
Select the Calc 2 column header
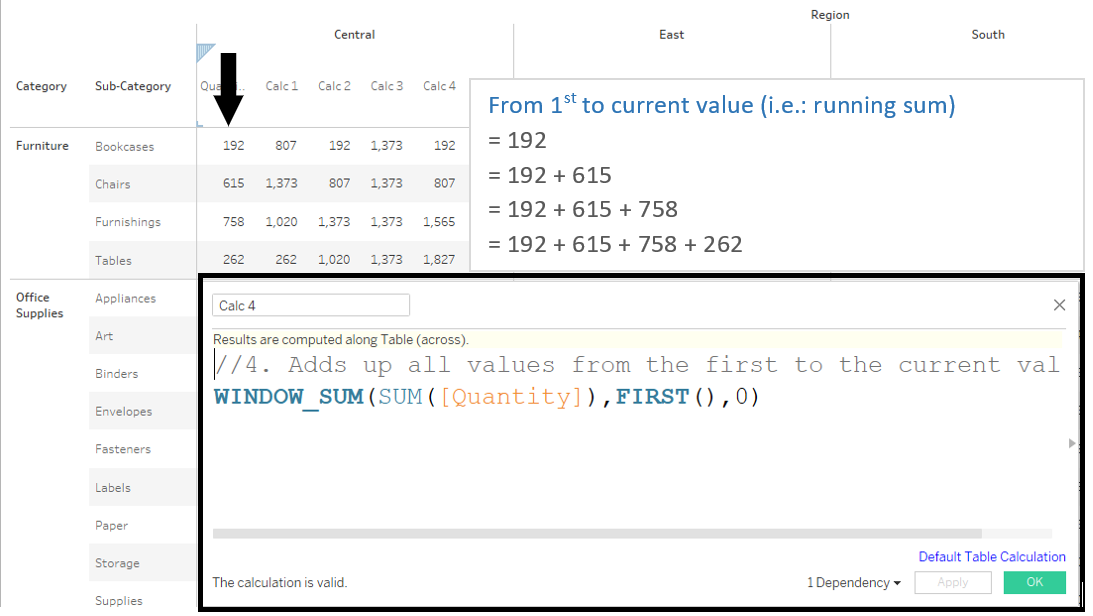334,86
